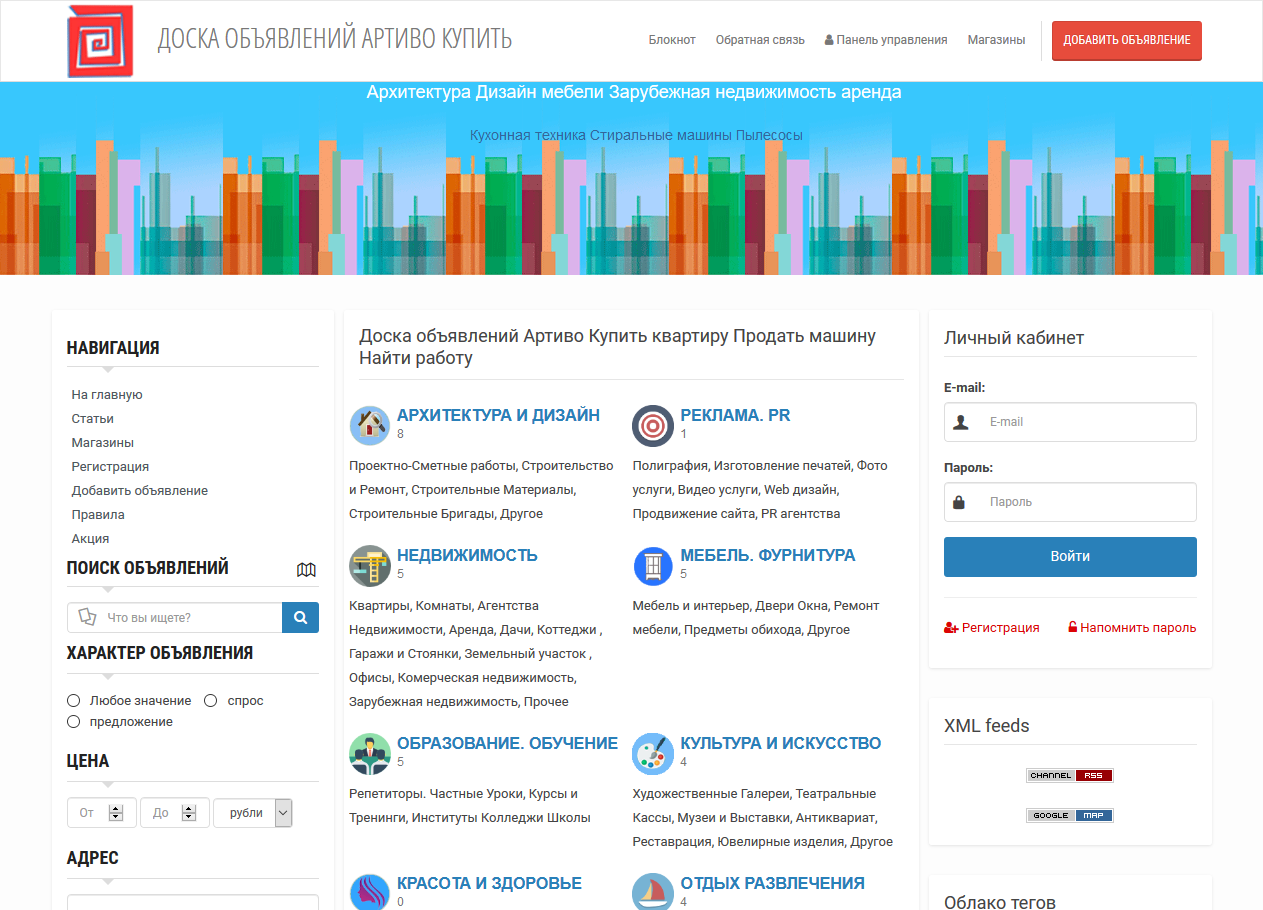Viewport: 1263px width, 910px height.
Task: Click the Artivo spiral logo
Action: 100,42
